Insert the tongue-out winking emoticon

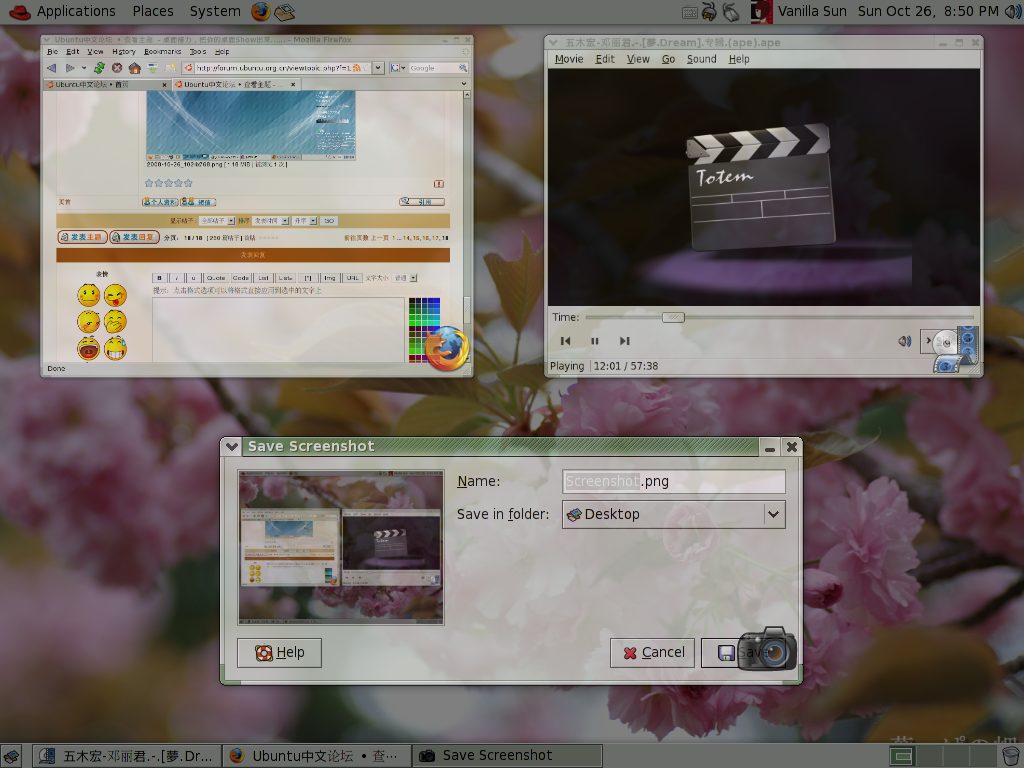116,295
